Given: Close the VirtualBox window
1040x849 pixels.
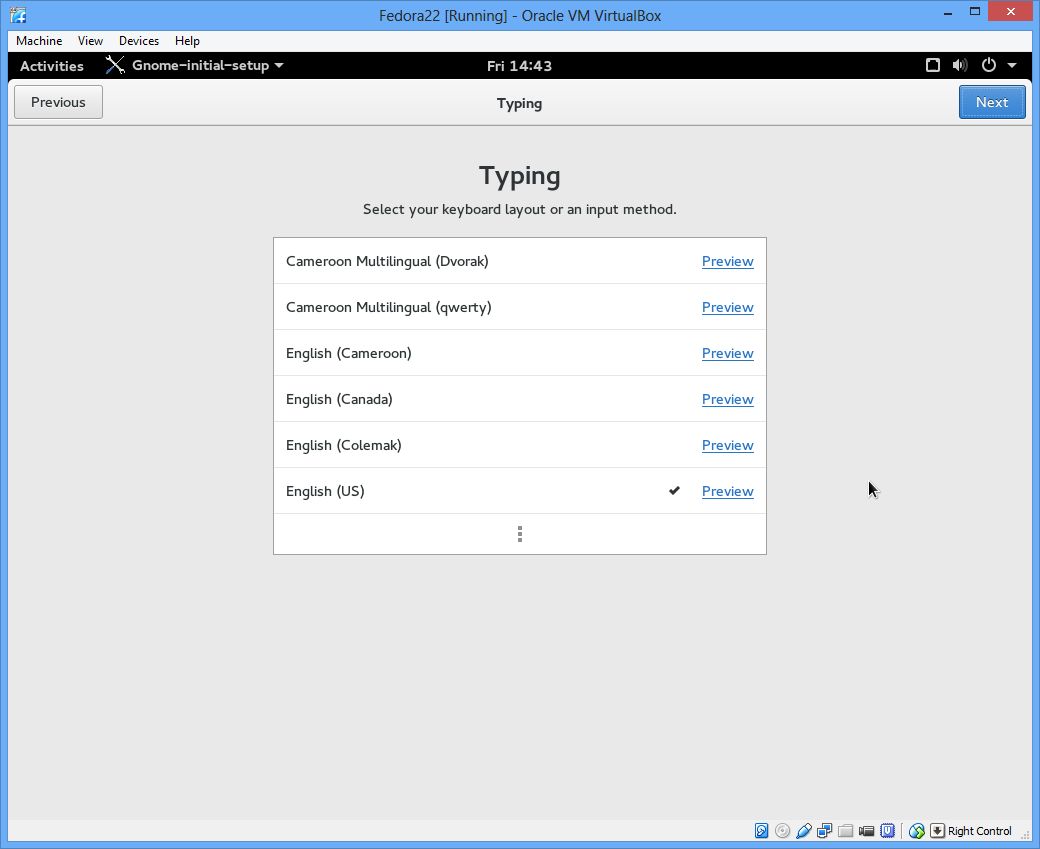Looking at the screenshot, I should tap(1011, 11).
